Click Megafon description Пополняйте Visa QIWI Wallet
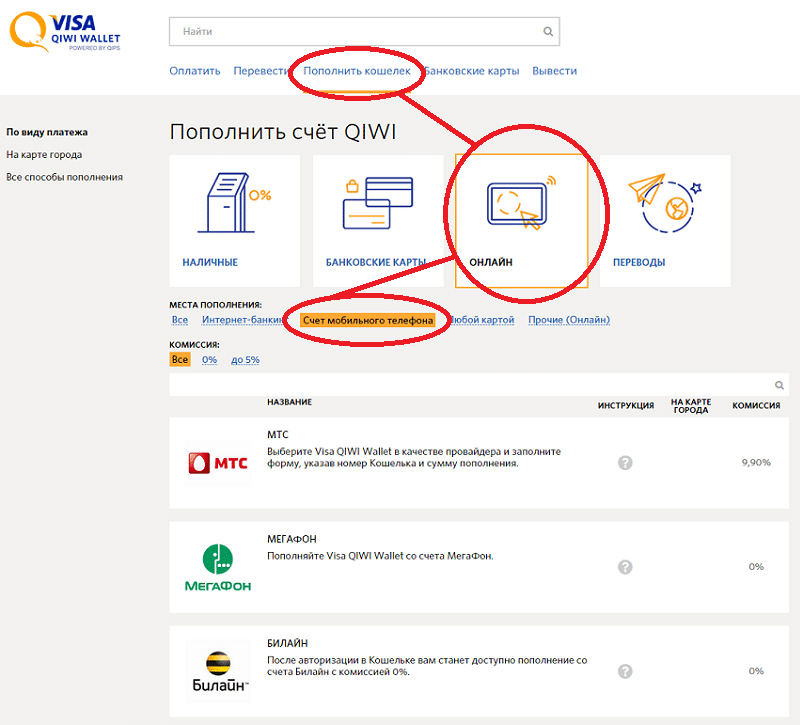 pyautogui.click(x=380, y=556)
